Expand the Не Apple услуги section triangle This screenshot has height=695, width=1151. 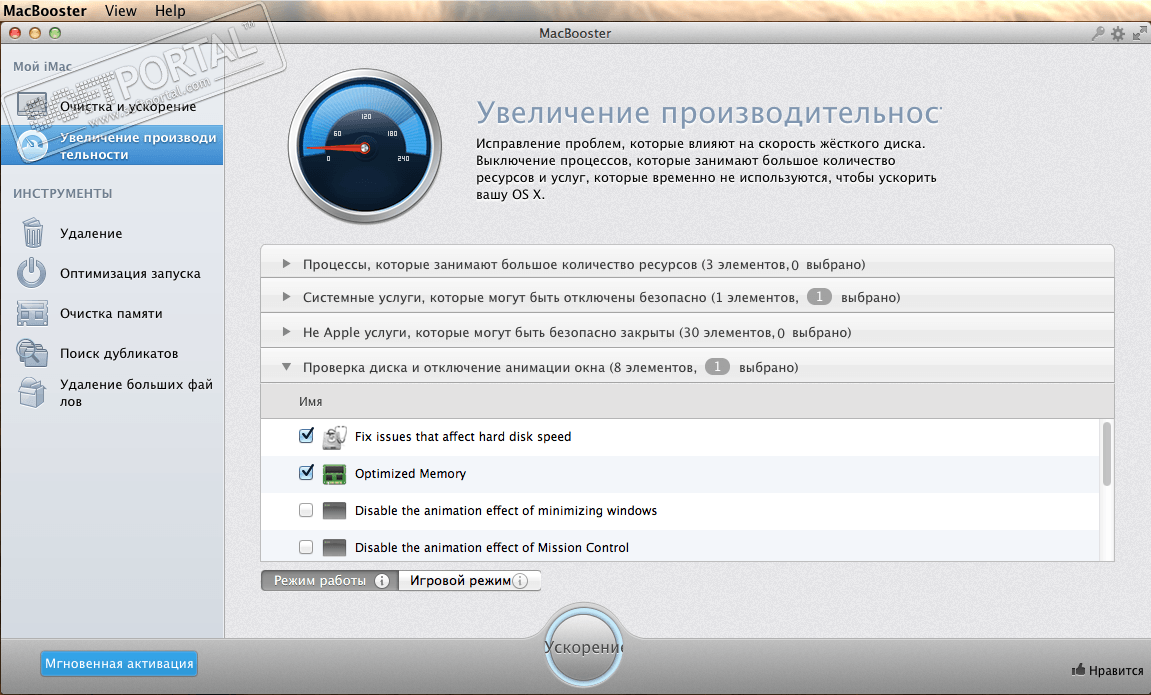pyautogui.click(x=287, y=332)
